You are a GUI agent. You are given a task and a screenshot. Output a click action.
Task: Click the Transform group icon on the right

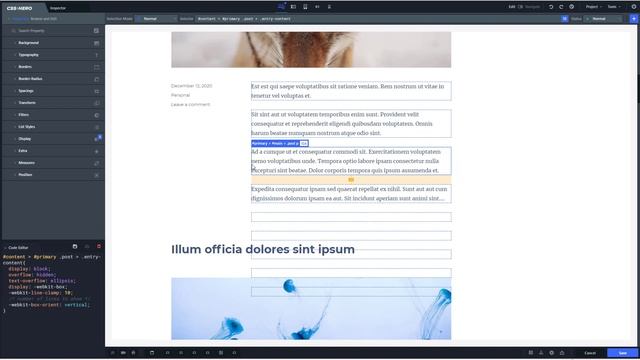[x=97, y=103]
